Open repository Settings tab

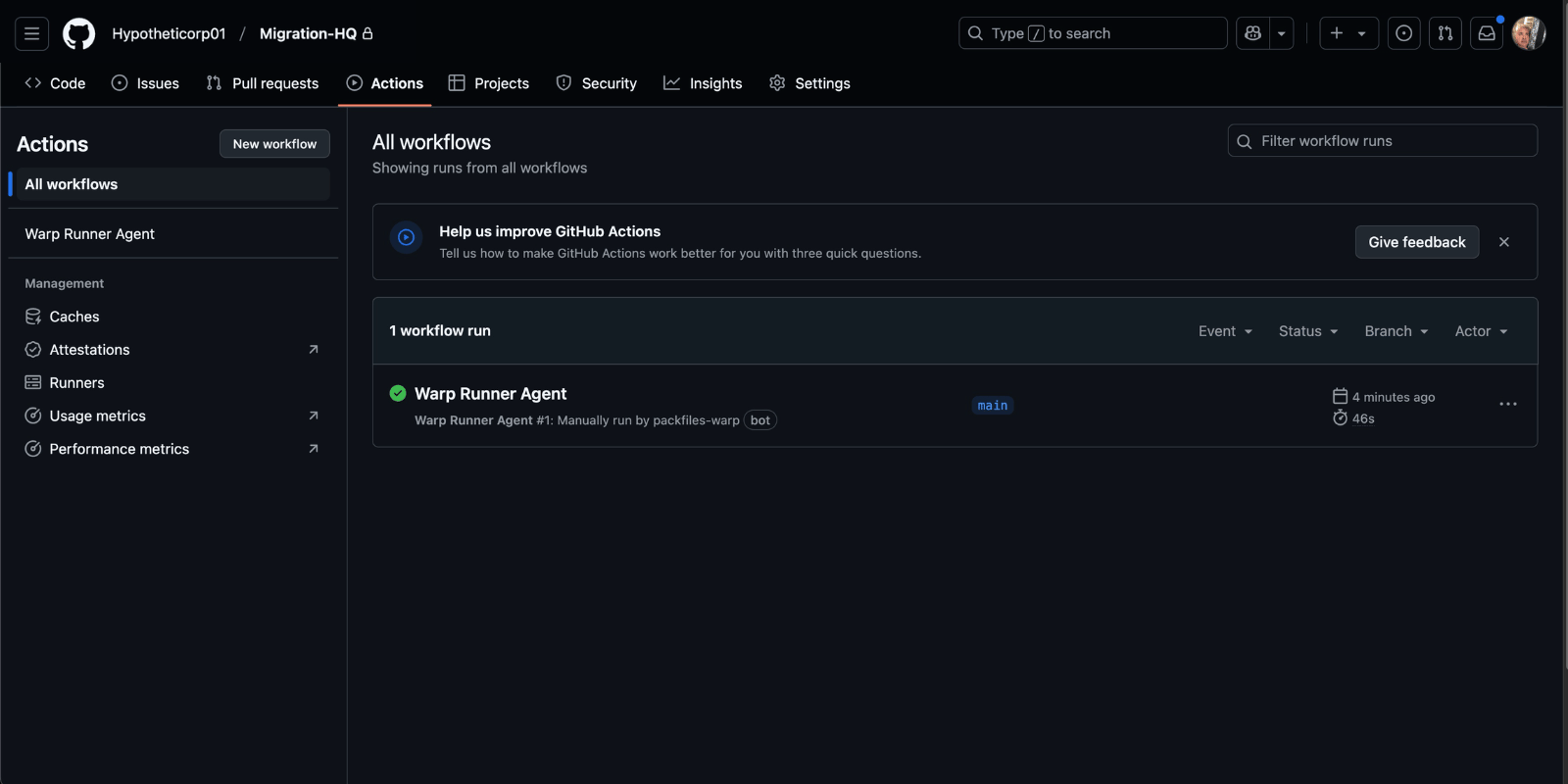(x=809, y=83)
